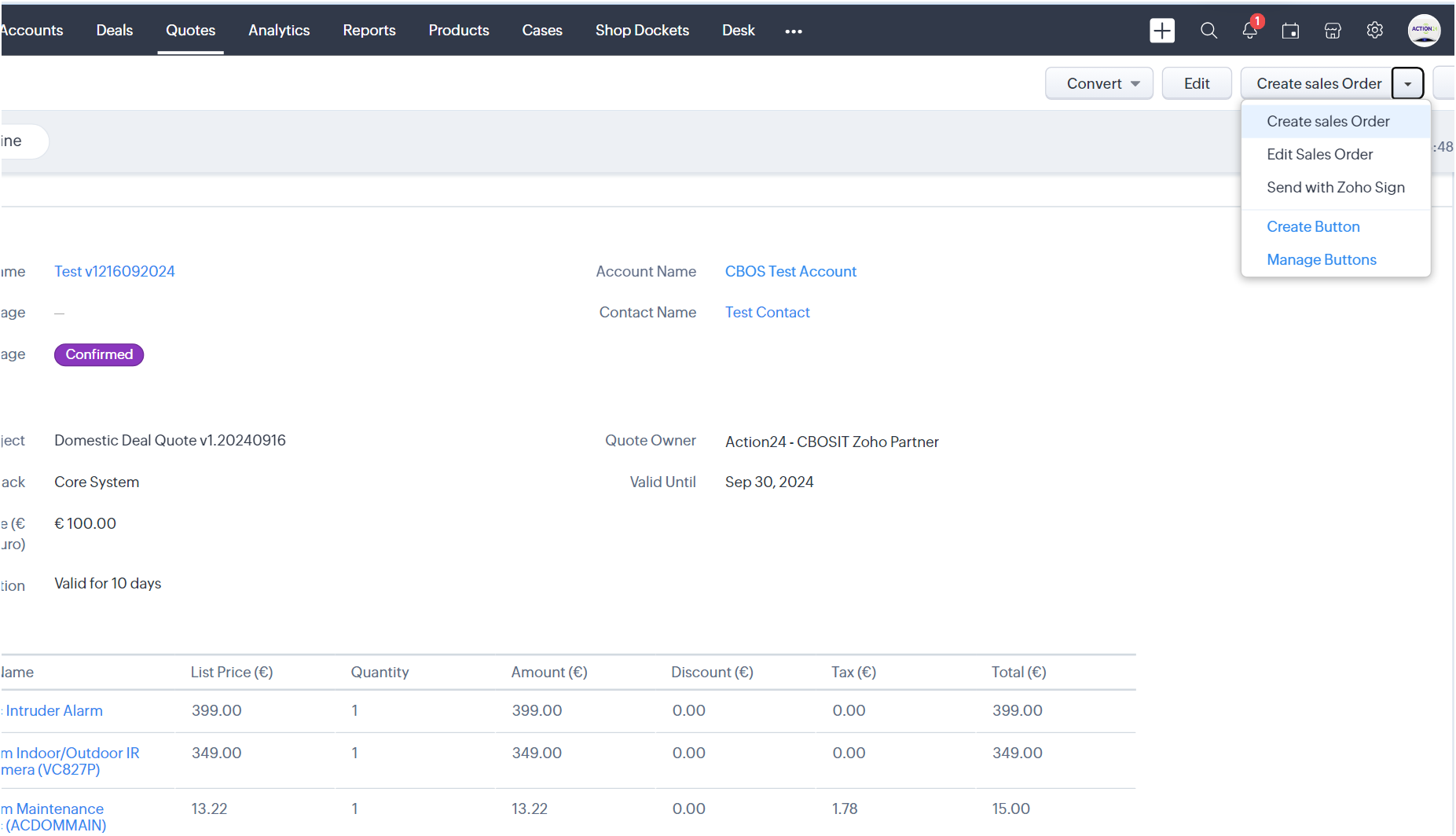Collapse the Create sales Order arrow dropdown
The image size is (1456, 836).
click(1407, 83)
